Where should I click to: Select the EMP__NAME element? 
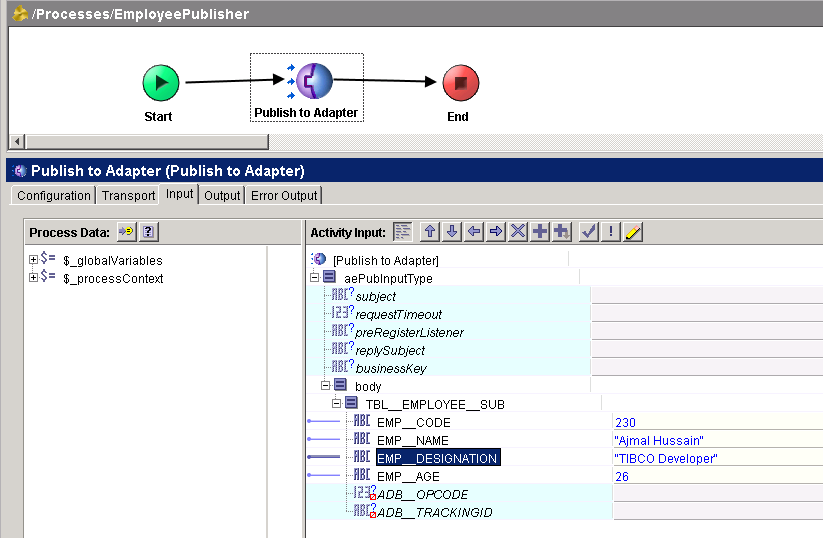click(413, 440)
